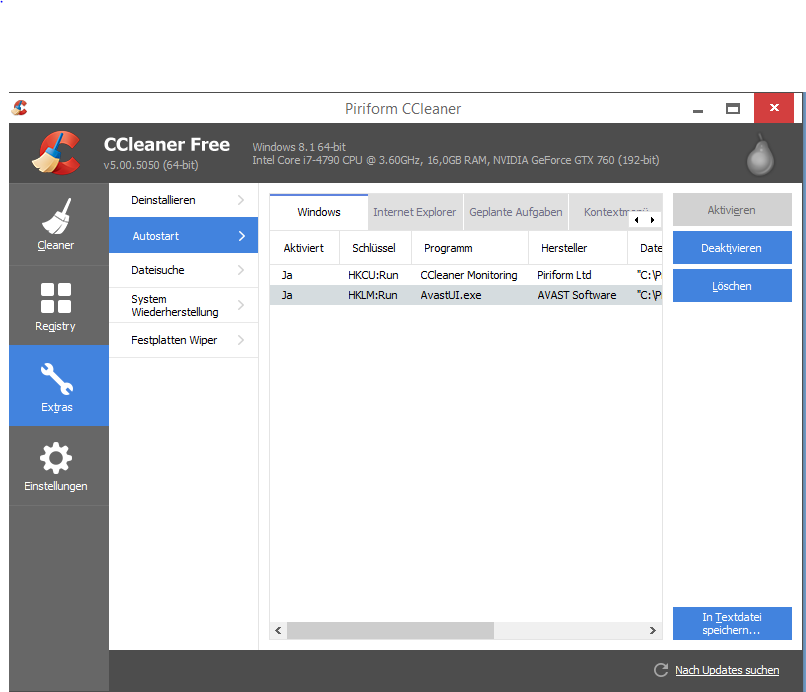This screenshot has height=692, width=806.
Task: Click the Piriform Ltd cell
Action: tap(564, 275)
